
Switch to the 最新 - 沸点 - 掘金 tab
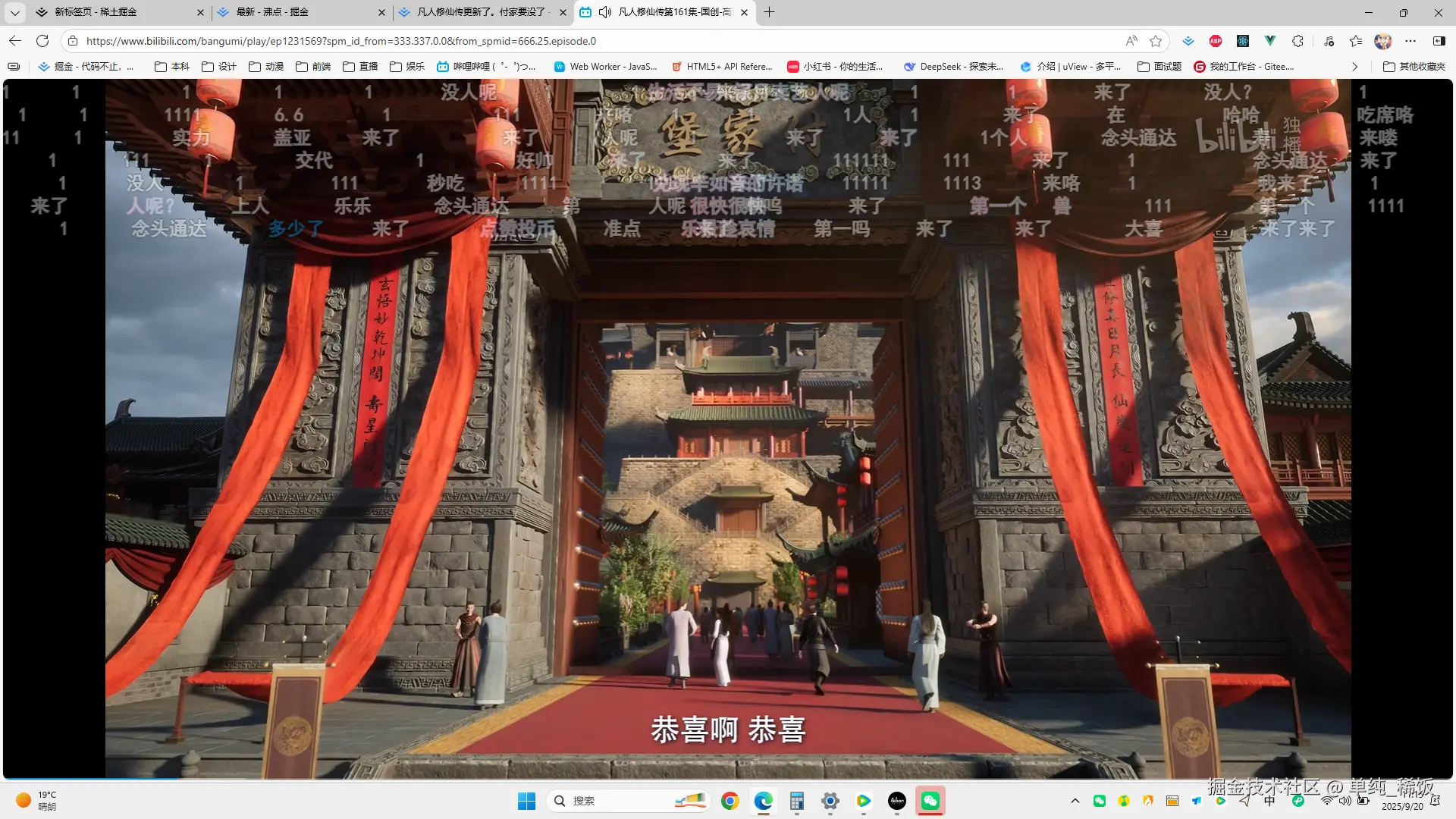pos(296,12)
